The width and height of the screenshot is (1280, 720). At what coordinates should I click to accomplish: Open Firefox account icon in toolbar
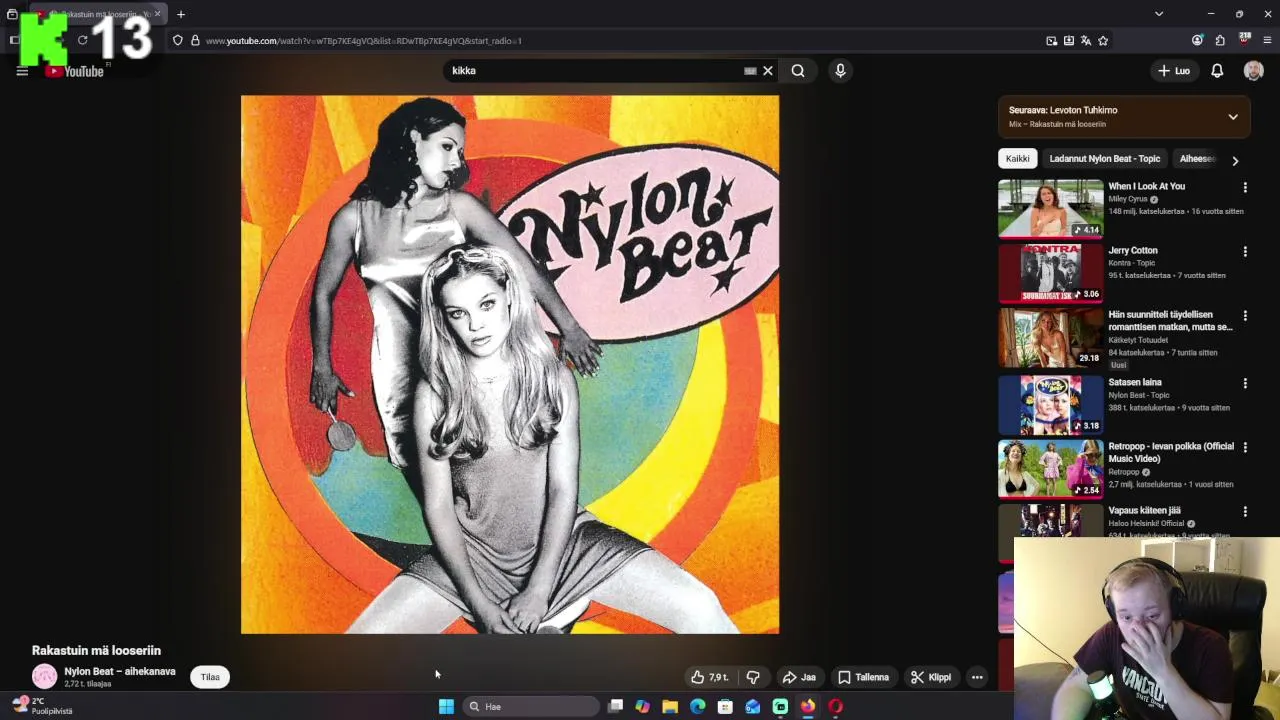[1197, 41]
